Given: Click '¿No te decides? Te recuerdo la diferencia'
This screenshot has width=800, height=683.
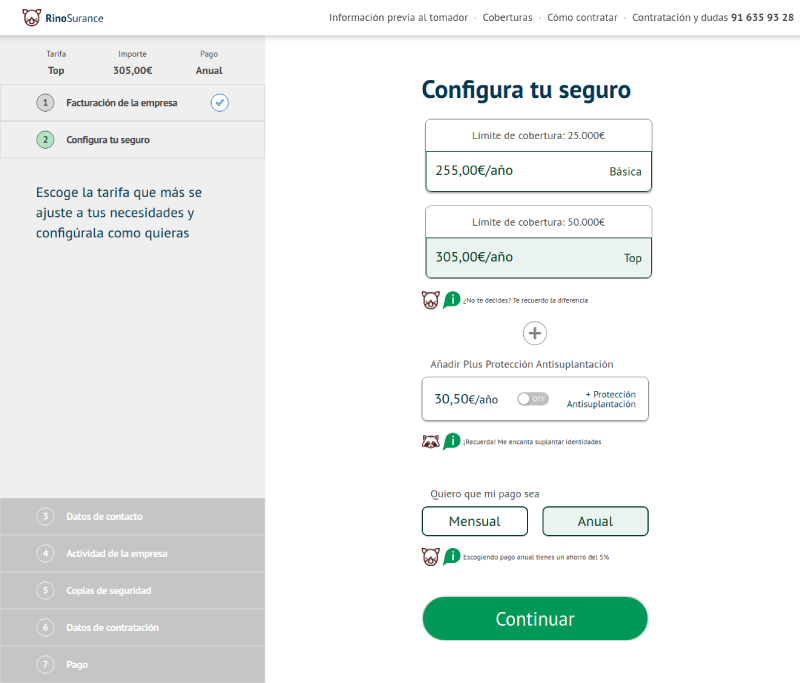Looking at the screenshot, I should 526,300.
